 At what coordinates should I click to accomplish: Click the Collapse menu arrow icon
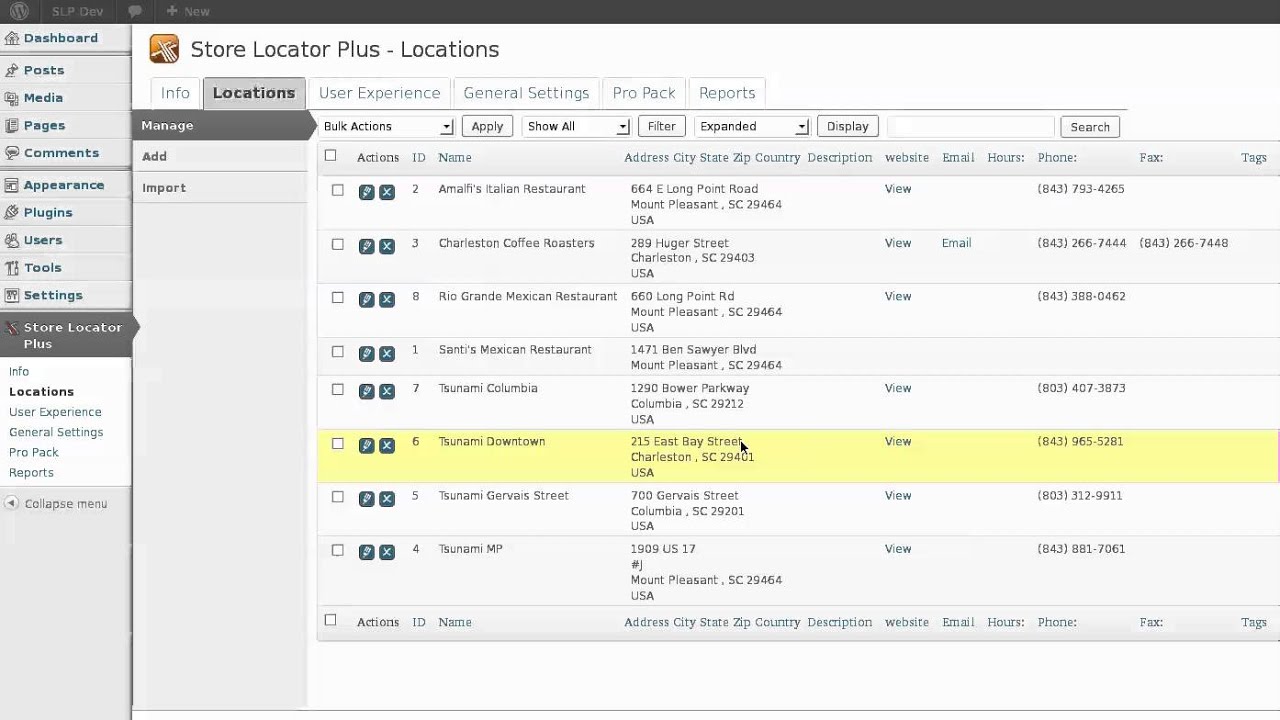coord(11,503)
